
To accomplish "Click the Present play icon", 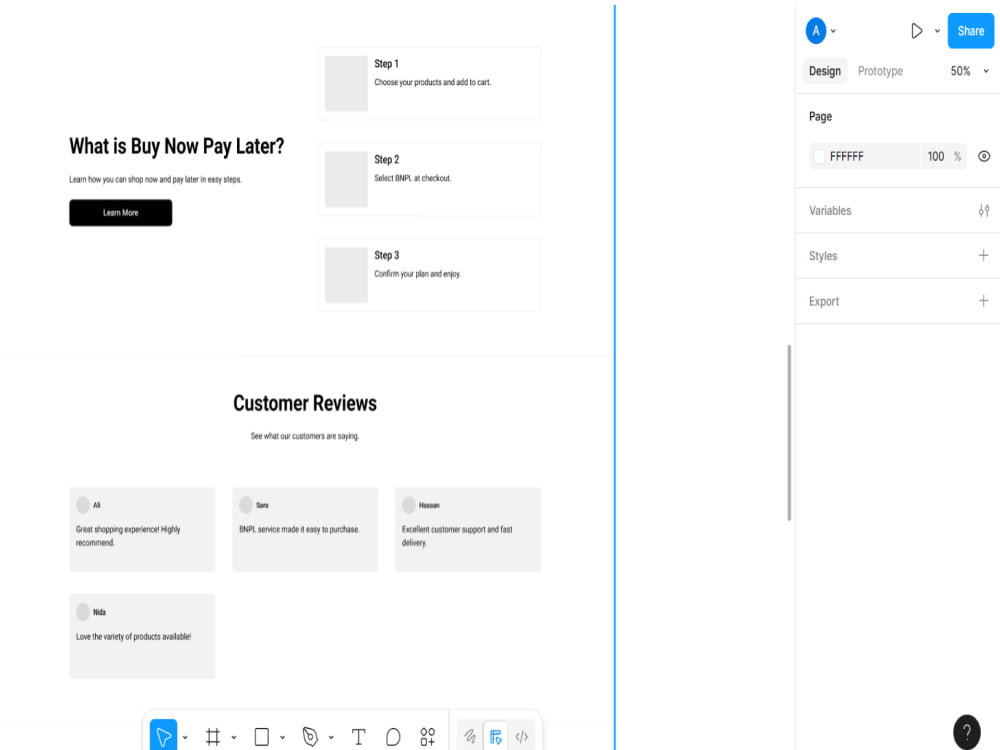I will point(916,31).
